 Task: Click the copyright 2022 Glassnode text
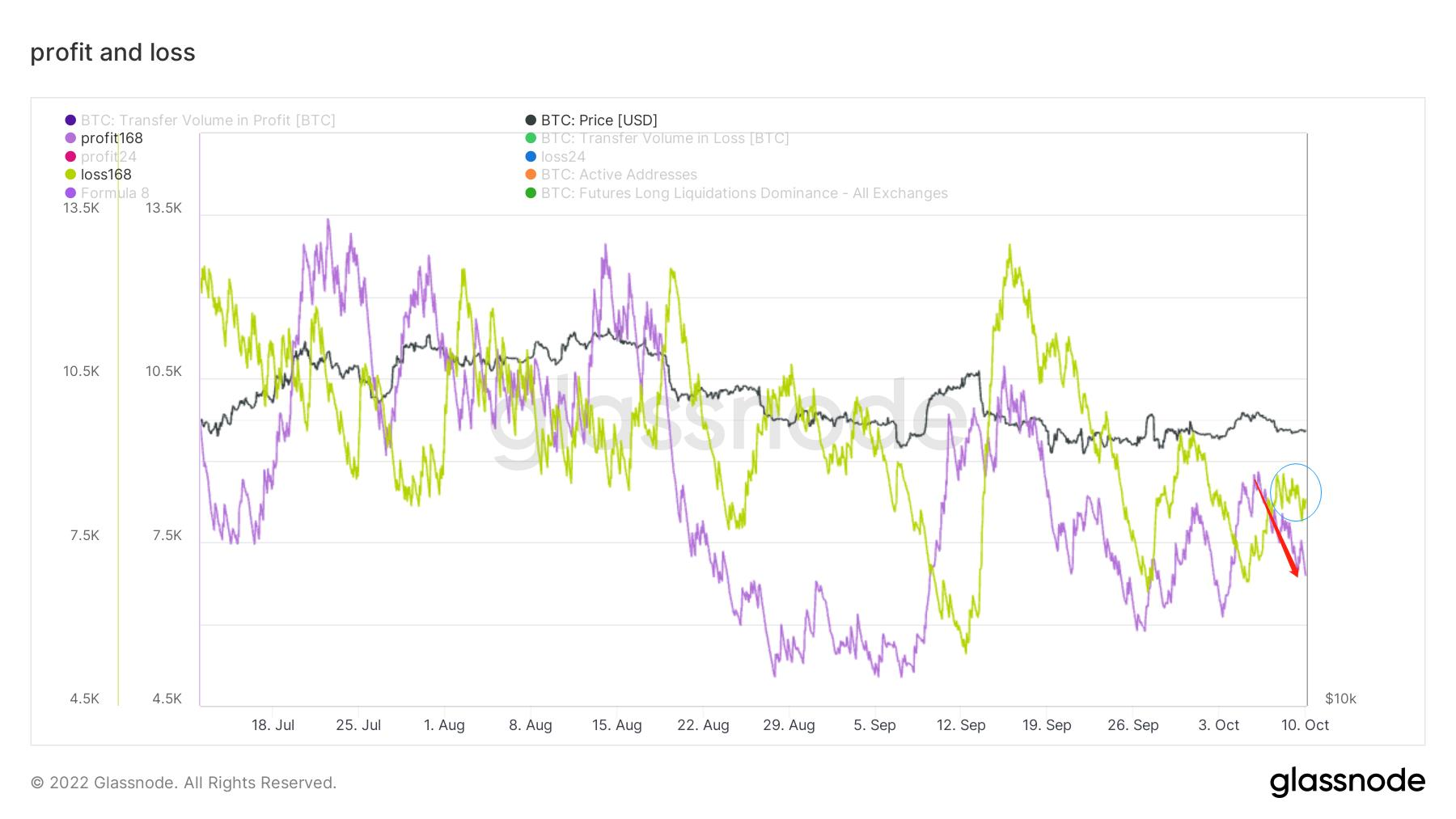pos(184,783)
